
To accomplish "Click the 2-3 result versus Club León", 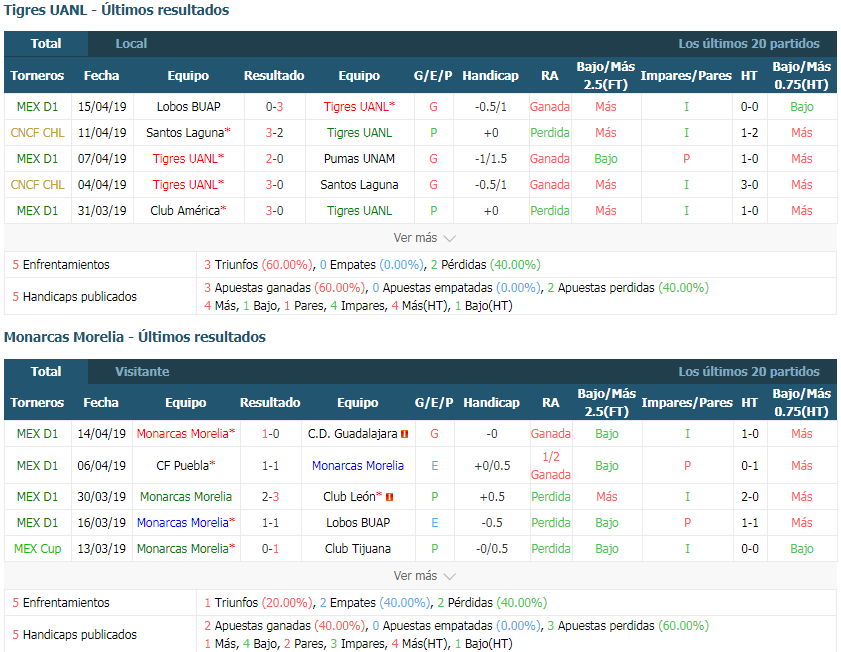I will 270,497.
